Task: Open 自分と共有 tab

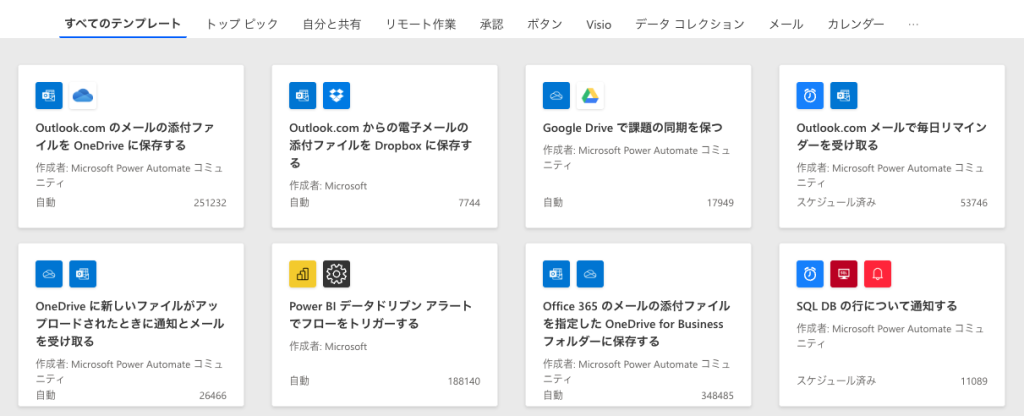Action: (332, 24)
